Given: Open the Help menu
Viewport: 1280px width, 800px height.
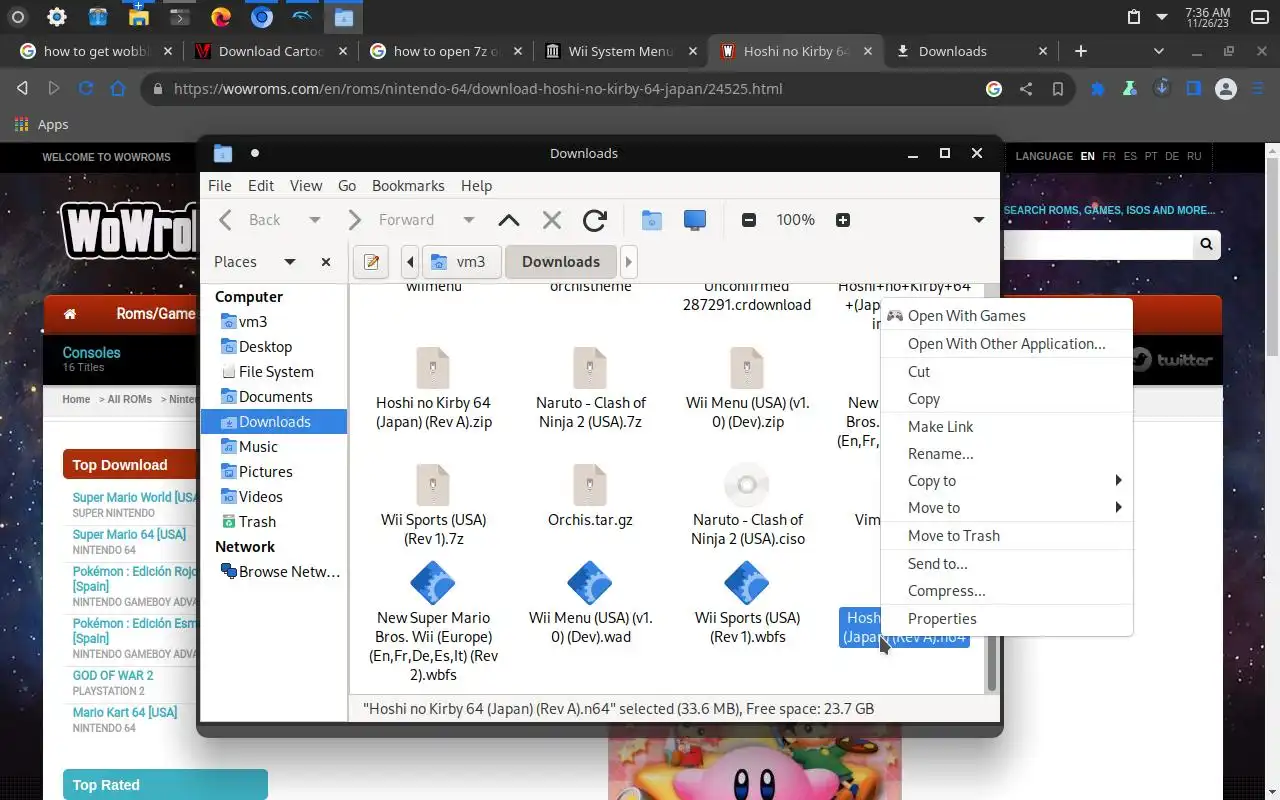Looking at the screenshot, I should (476, 186).
